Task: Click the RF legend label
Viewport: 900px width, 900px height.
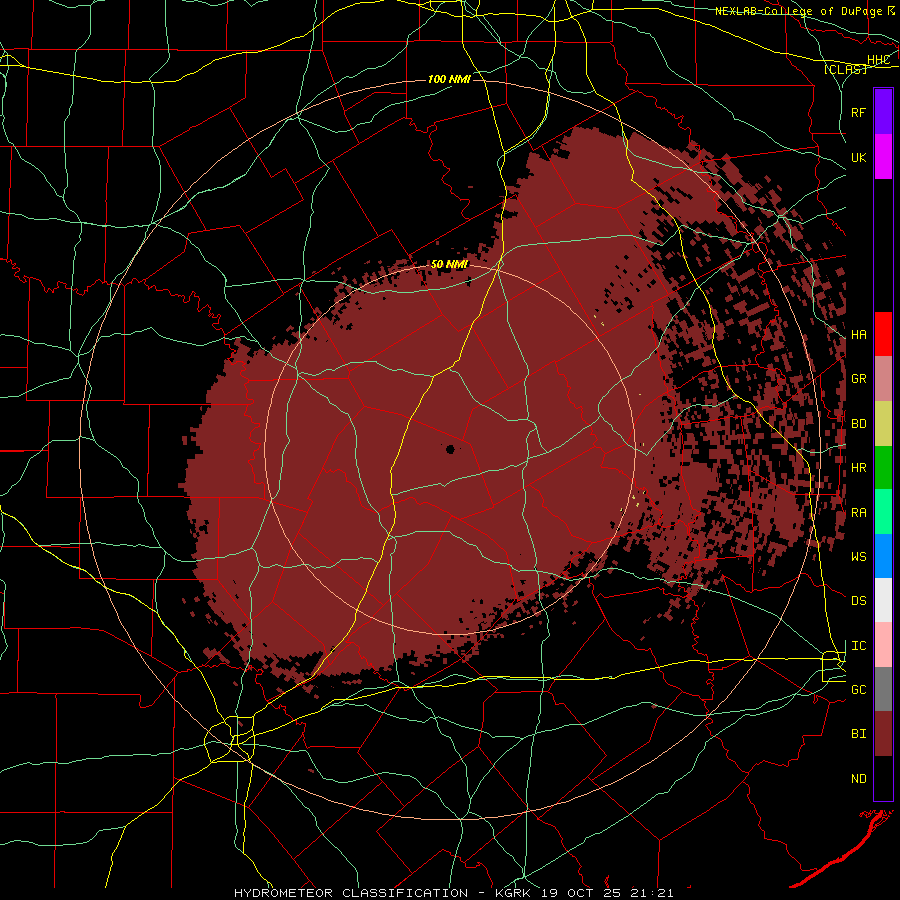Action: click(858, 112)
